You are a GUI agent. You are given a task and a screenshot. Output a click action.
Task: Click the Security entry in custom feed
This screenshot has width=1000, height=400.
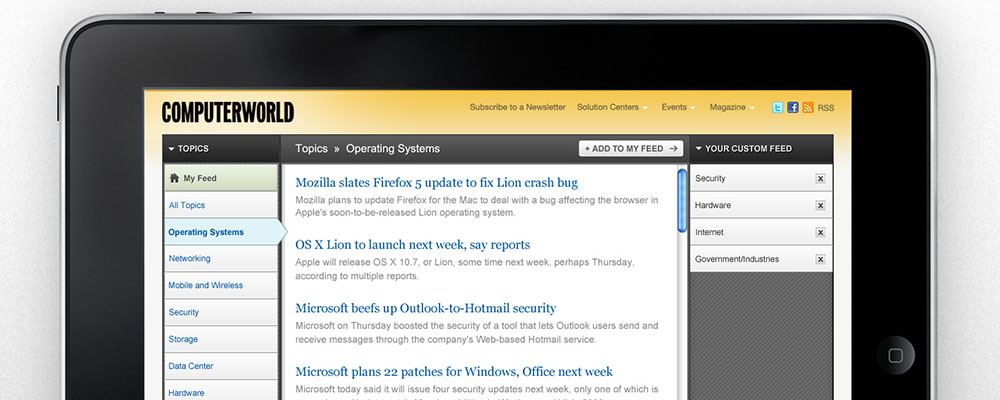pyautogui.click(x=761, y=179)
